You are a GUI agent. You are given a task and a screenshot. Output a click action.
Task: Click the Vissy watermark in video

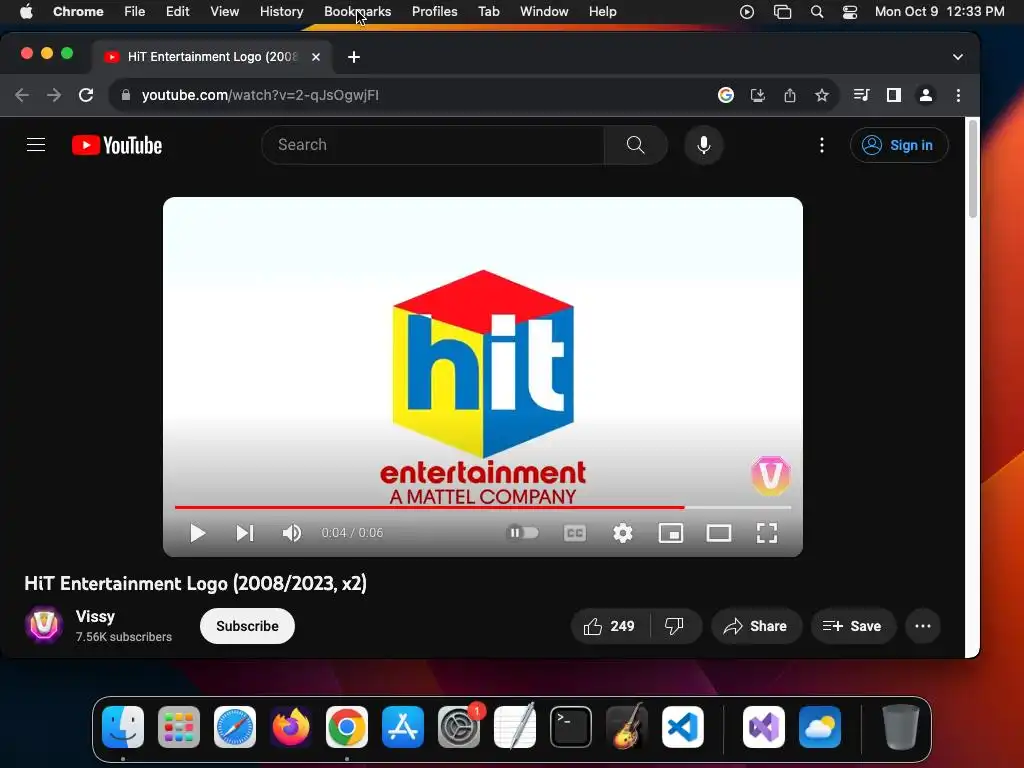pyautogui.click(x=771, y=475)
